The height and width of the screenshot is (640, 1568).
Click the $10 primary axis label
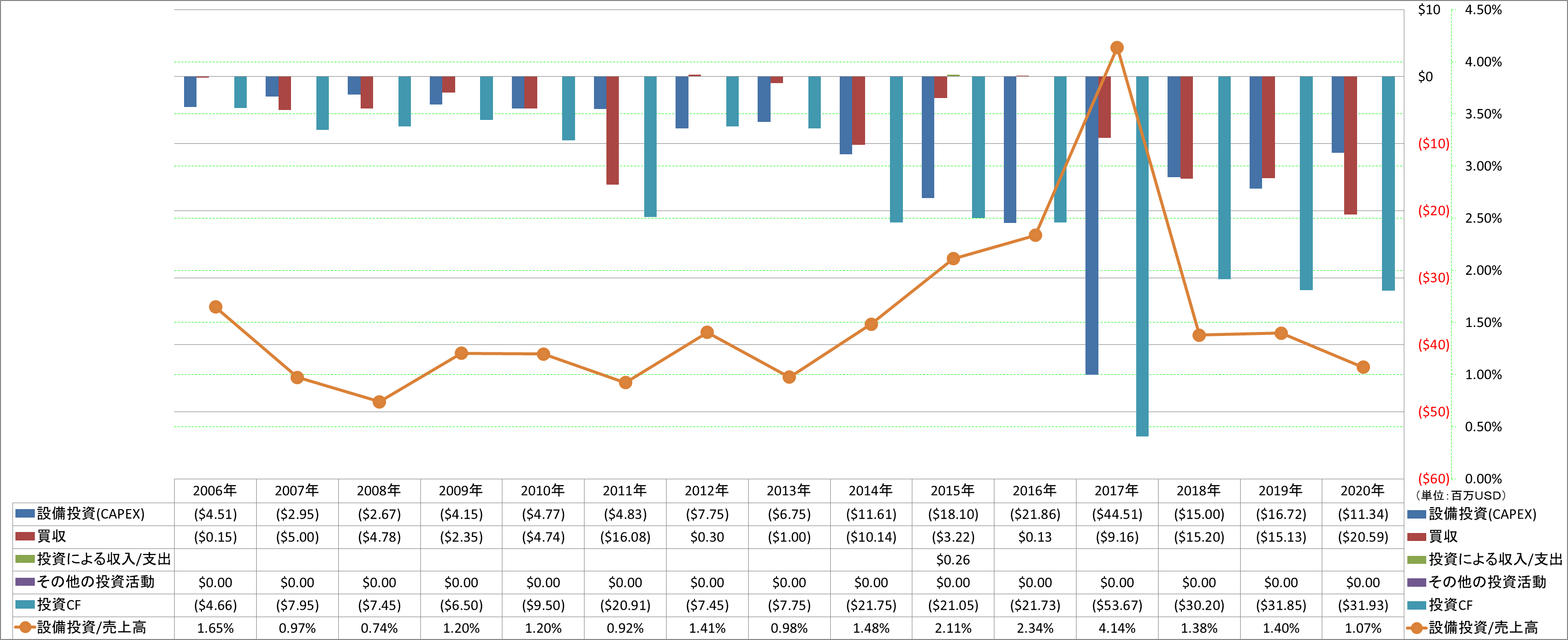click(x=1429, y=10)
